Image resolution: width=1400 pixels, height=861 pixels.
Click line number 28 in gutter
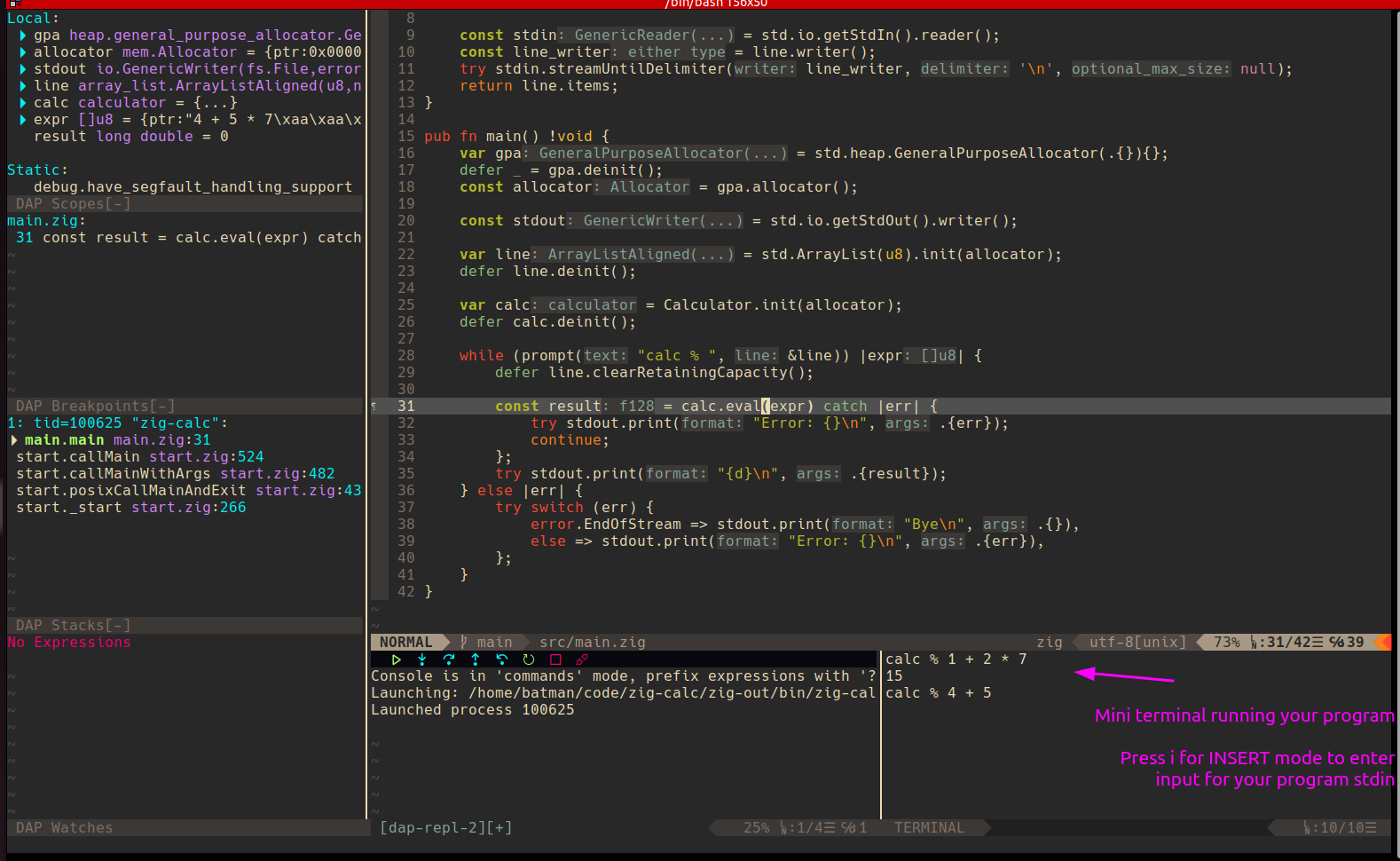pyautogui.click(x=405, y=356)
